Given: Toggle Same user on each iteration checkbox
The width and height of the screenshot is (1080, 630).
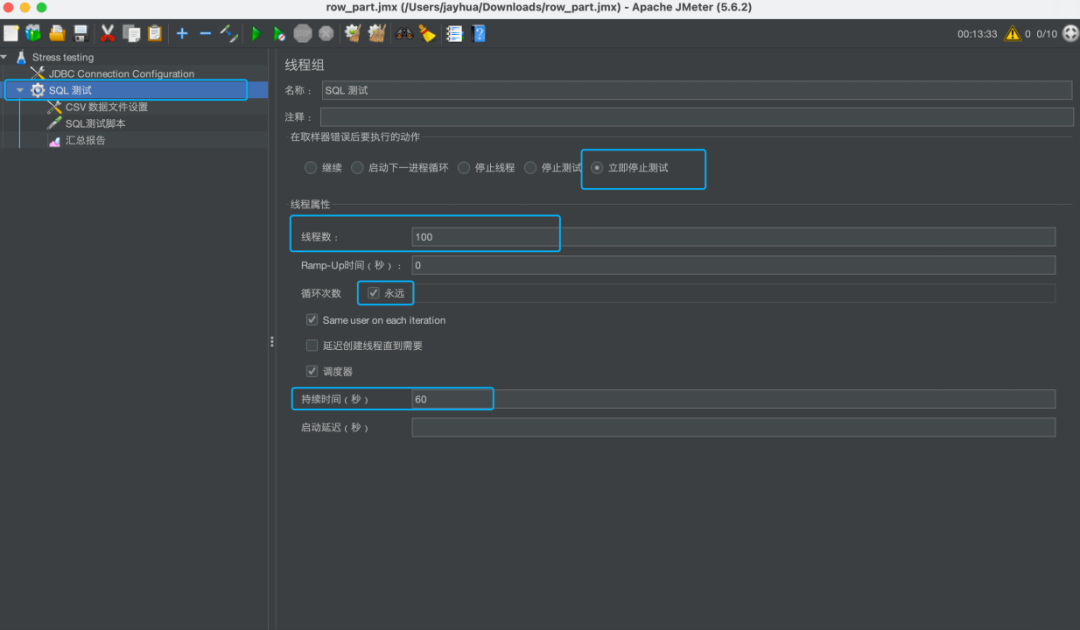Looking at the screenshot, I should pos(312,319).
